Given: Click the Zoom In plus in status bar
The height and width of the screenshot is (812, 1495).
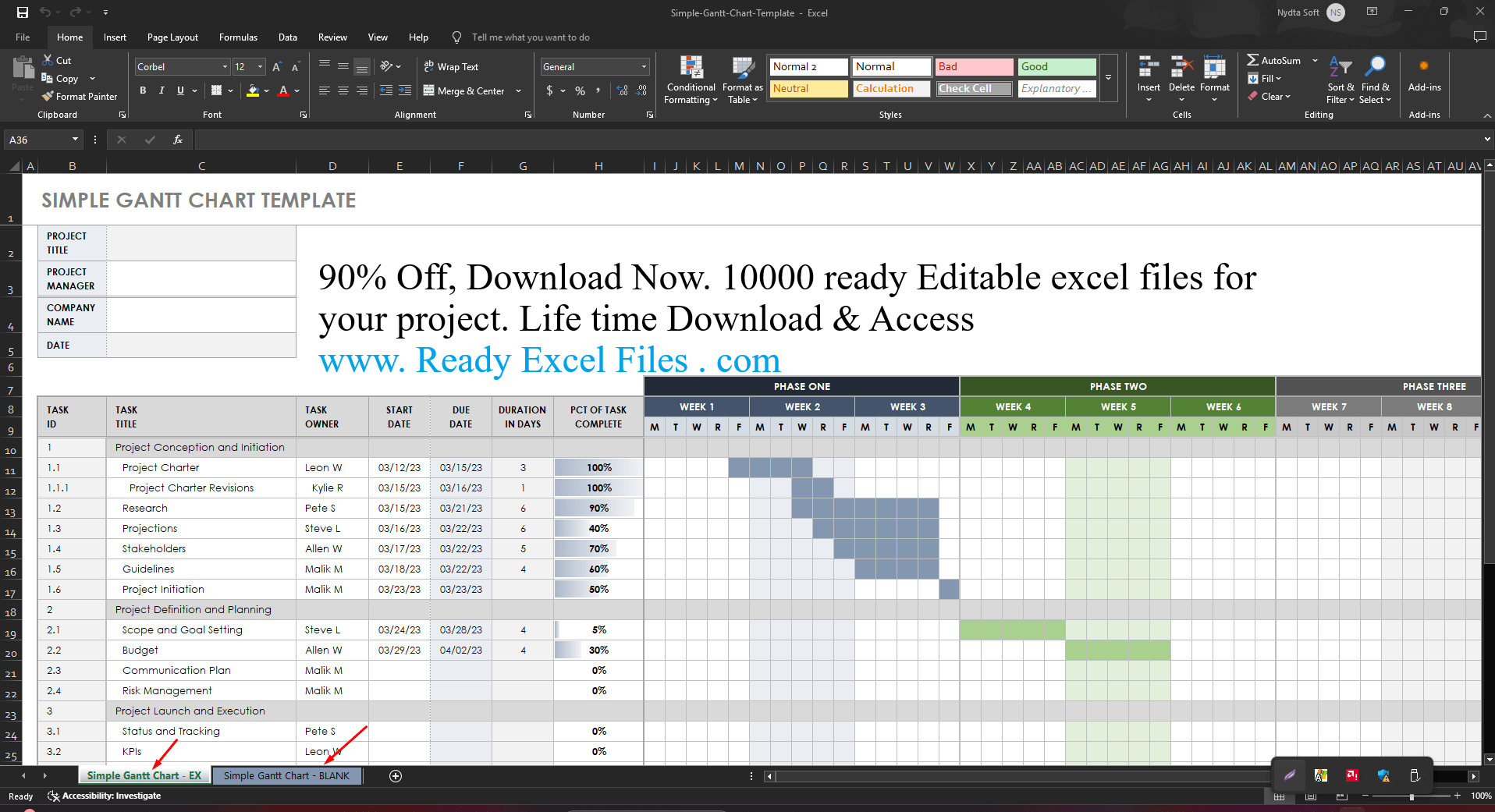Looking at the screenshot, I should 1457,796.
